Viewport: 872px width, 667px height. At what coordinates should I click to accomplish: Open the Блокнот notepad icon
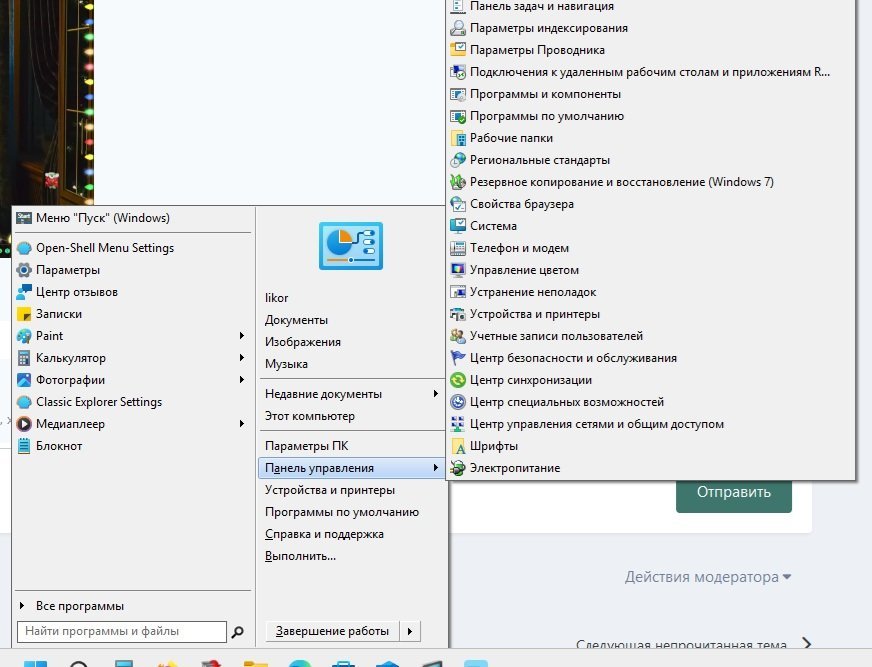[24, 446]
